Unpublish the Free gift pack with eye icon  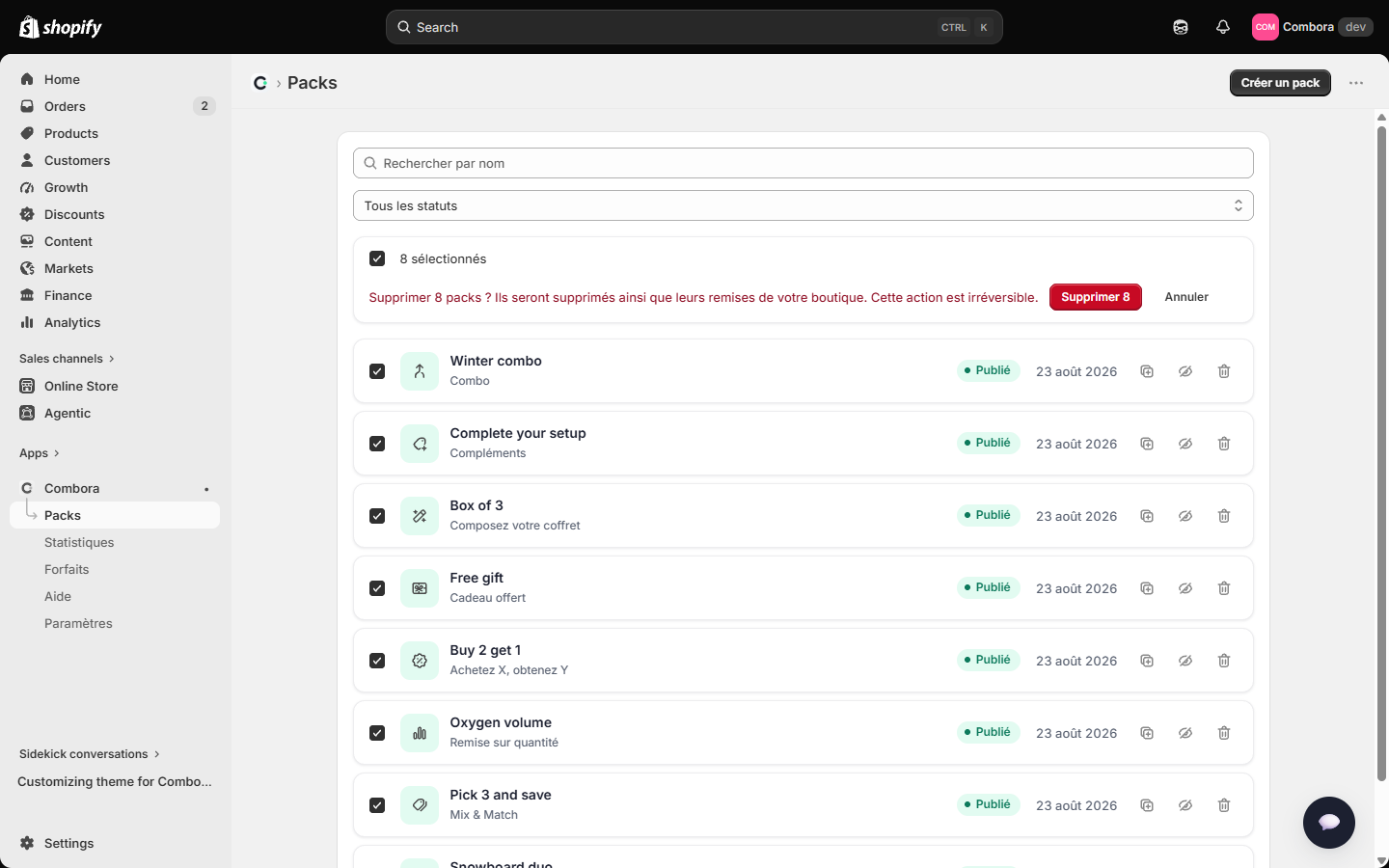click(x=1185, y=588)
